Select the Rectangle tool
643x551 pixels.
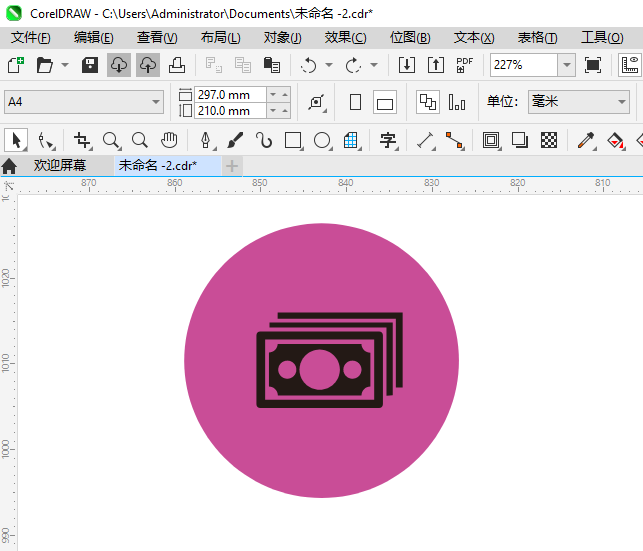(x=293, y=141)
